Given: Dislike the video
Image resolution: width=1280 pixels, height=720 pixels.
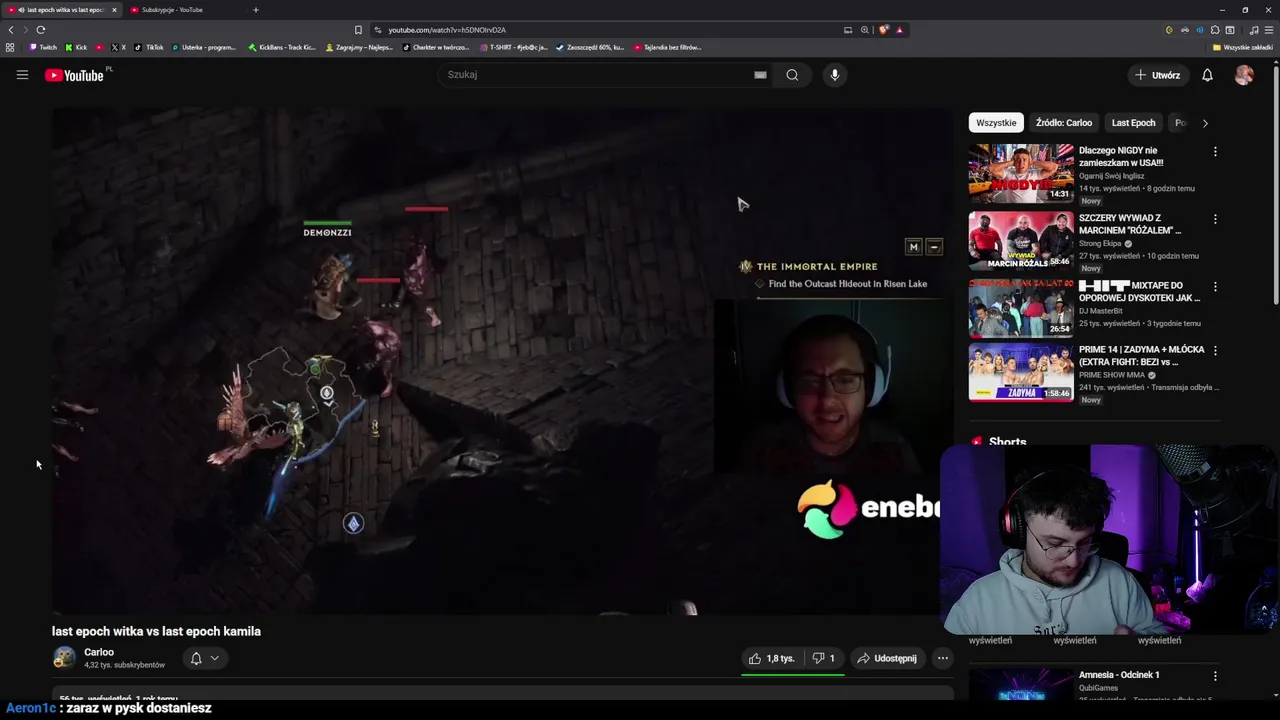Looking at the screenshot, I should [x=823, y=658].
